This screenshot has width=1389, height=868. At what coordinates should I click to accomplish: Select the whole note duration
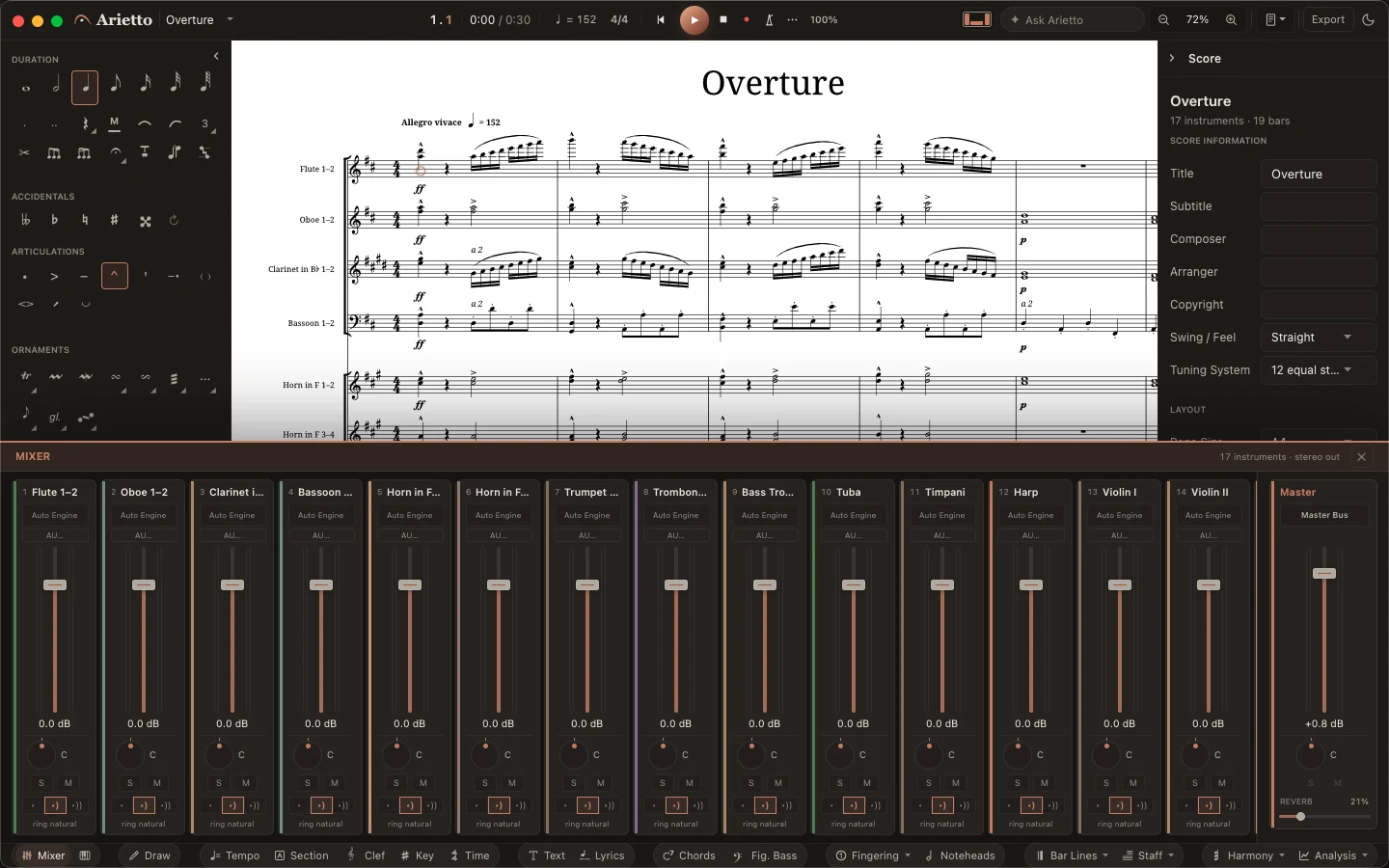pos(26,88)
